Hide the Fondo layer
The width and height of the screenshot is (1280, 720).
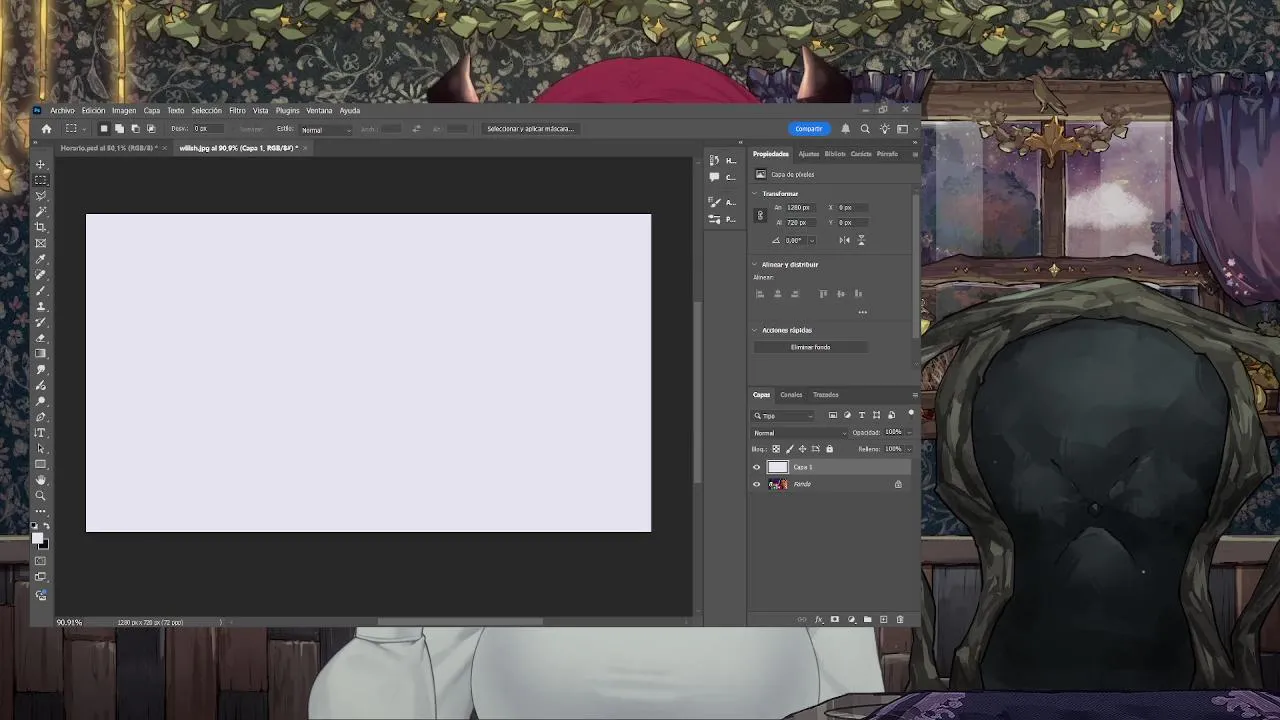pos(756,484)
